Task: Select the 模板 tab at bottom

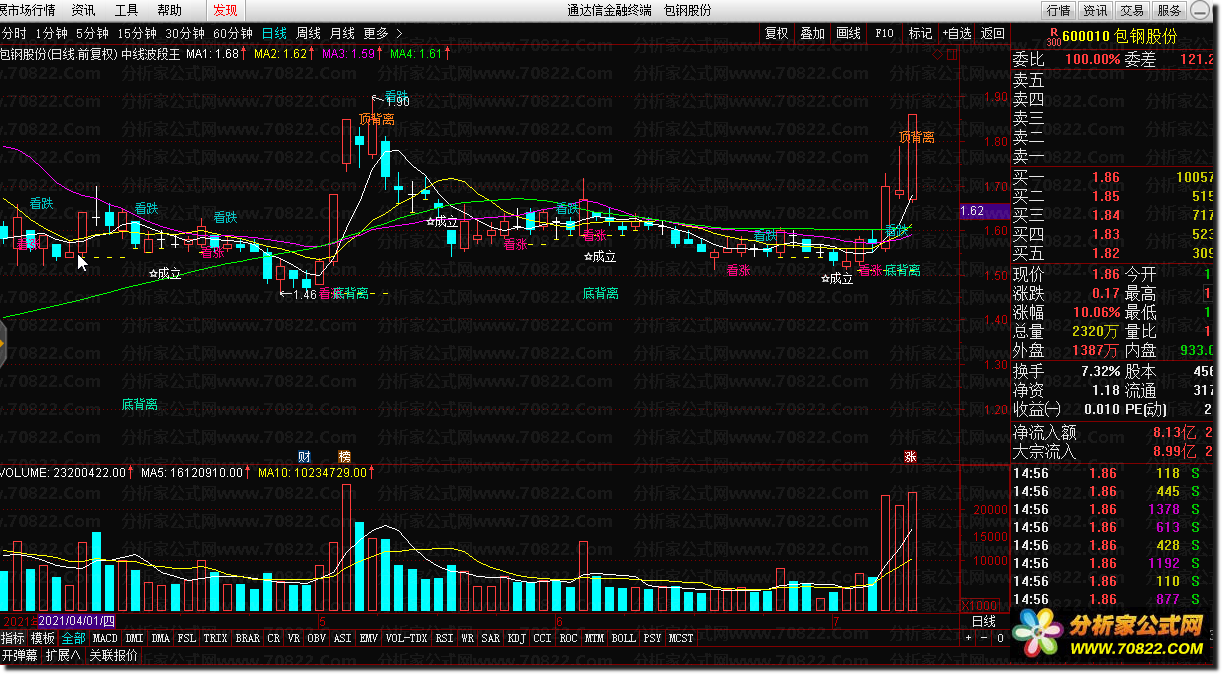Action: (43, 638)
